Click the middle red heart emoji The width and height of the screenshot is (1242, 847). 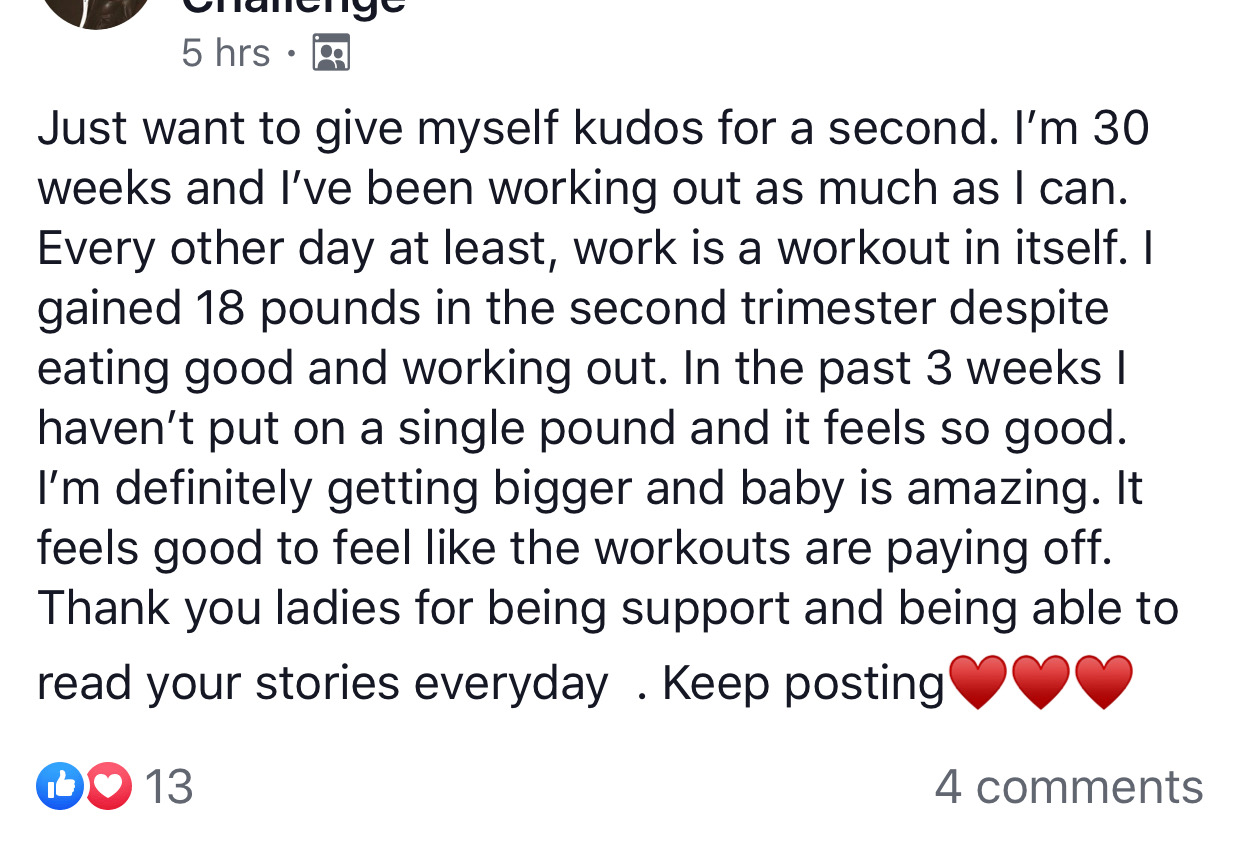click(1040, 683)
